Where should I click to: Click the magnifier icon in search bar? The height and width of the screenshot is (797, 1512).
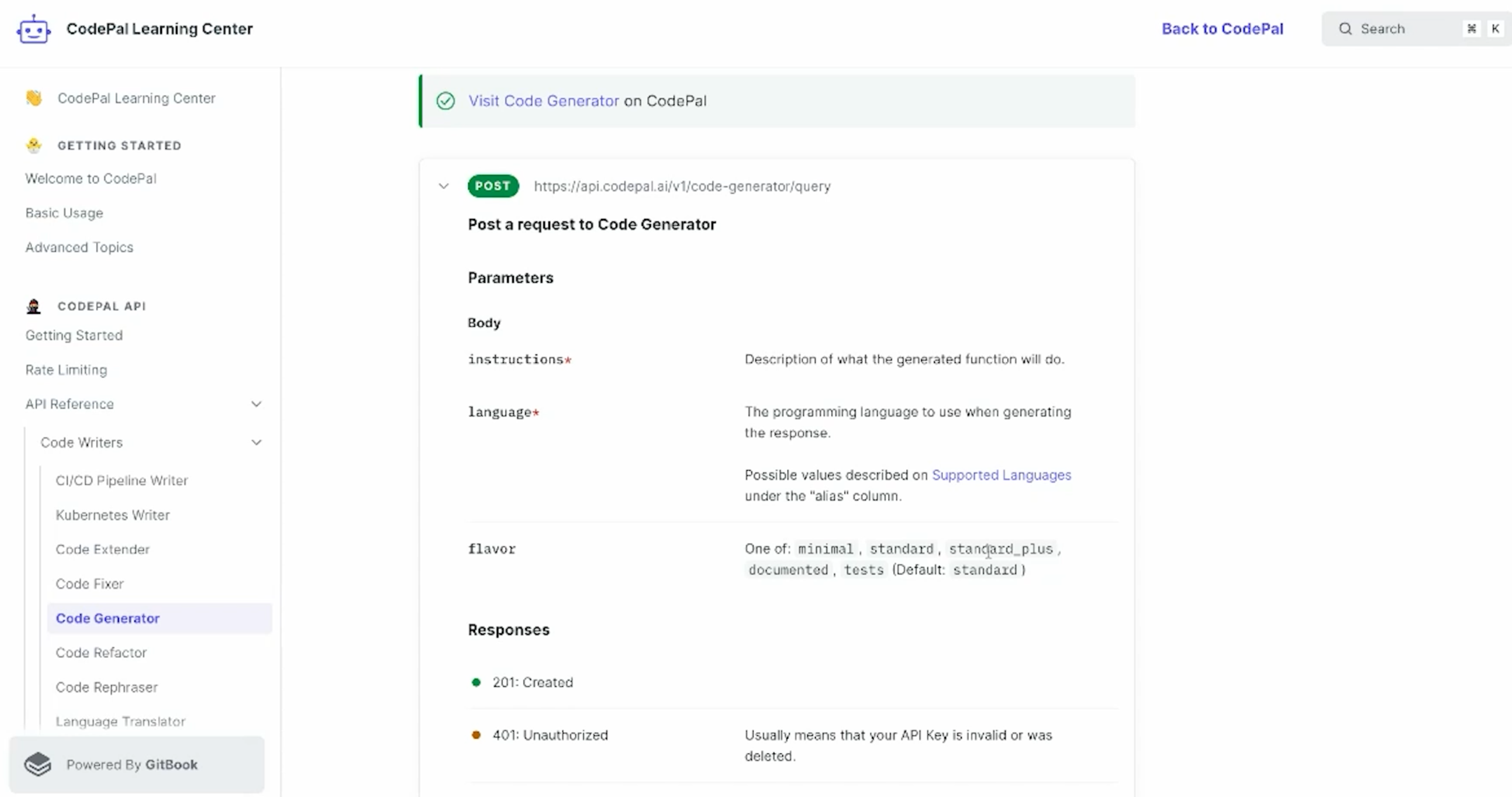click(1345, 29)
